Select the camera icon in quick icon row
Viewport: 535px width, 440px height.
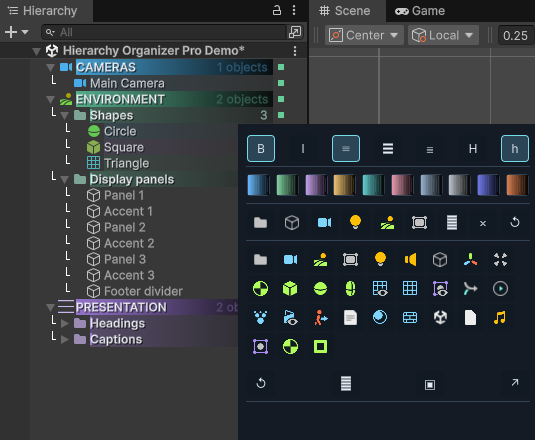[324, 223]
